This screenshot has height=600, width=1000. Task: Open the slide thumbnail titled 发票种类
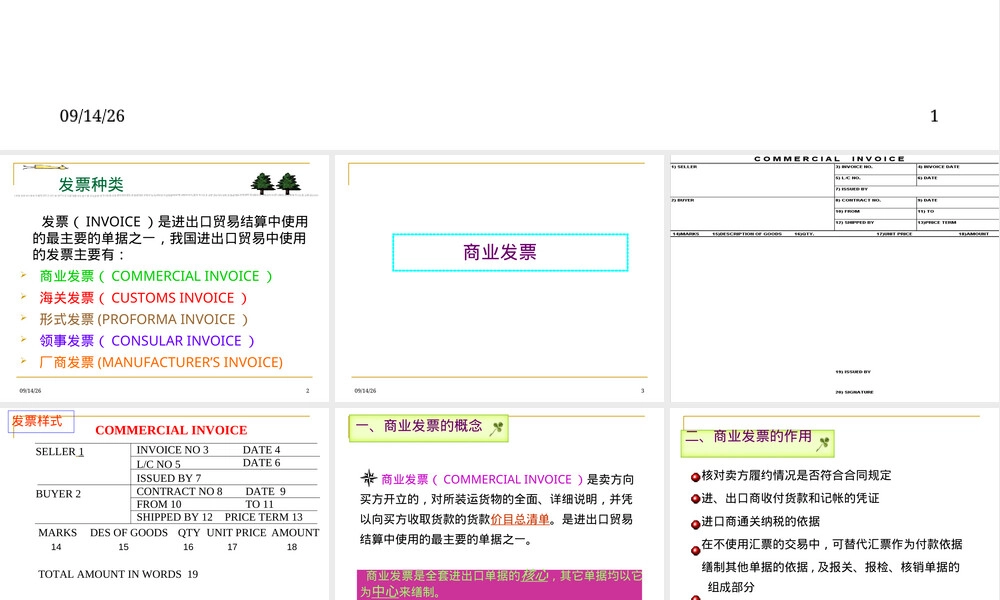tap(165, 278)
